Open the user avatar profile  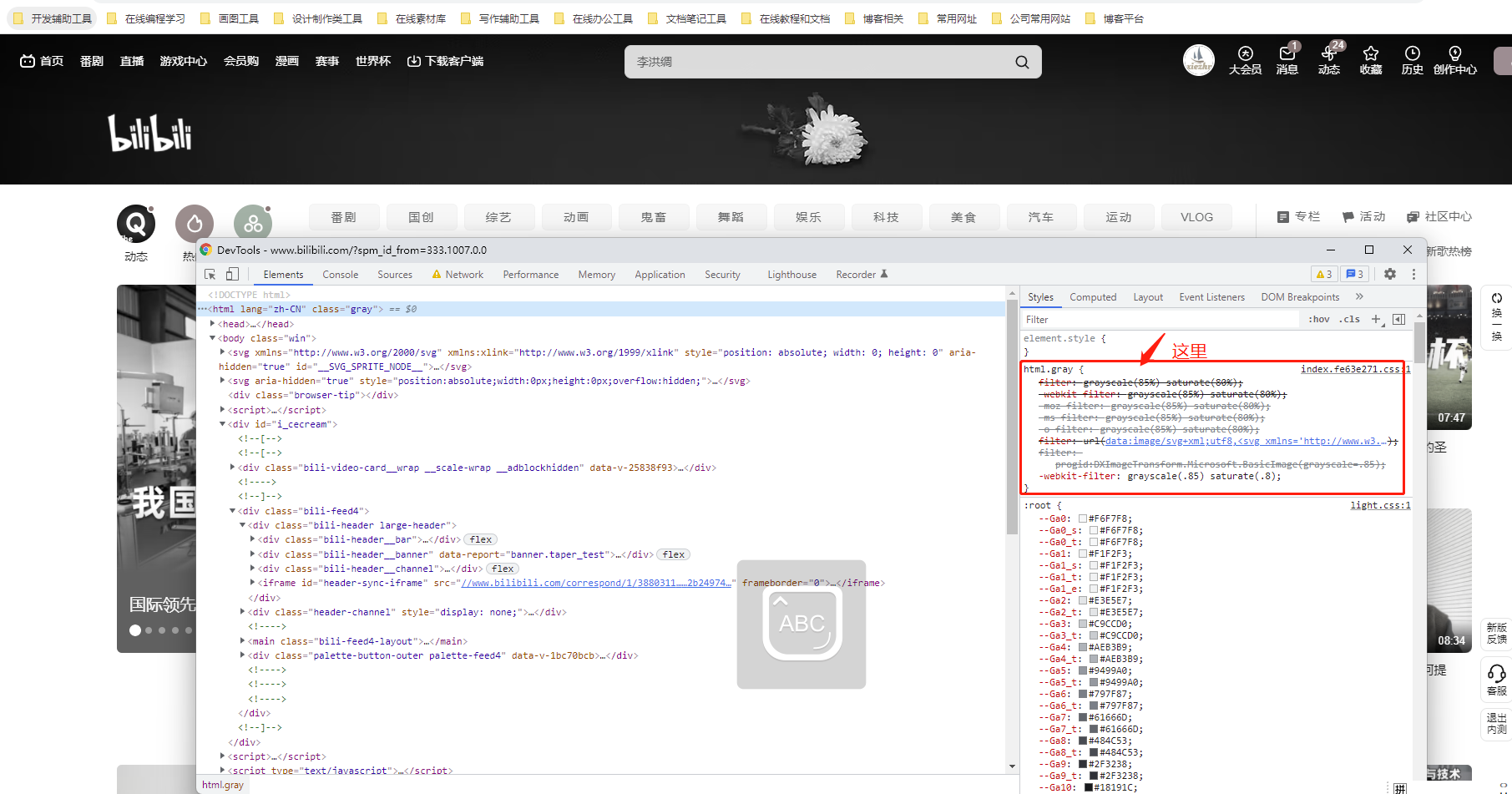point(1199,60)
